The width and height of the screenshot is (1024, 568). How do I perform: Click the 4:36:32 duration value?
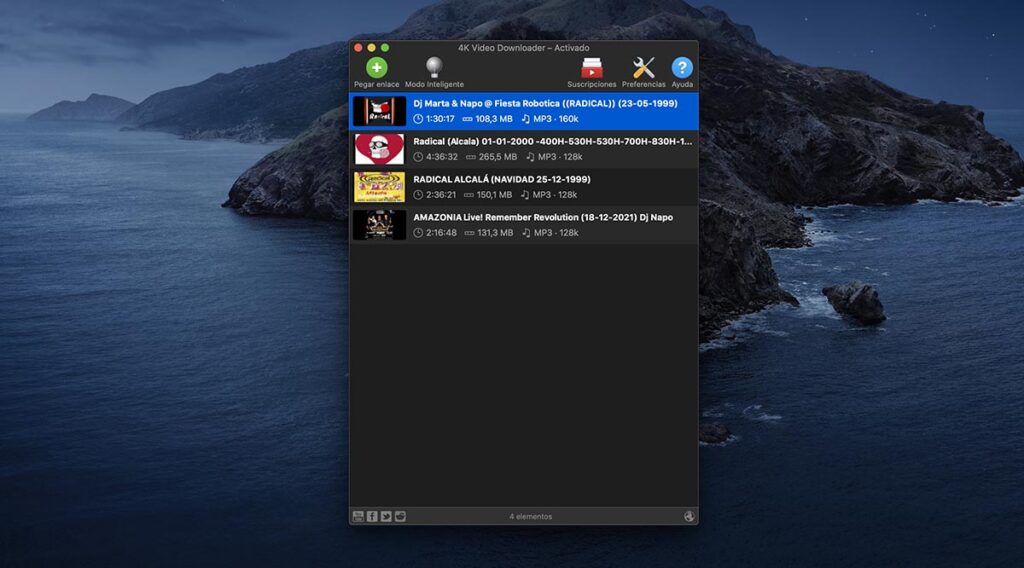[441, 157]
